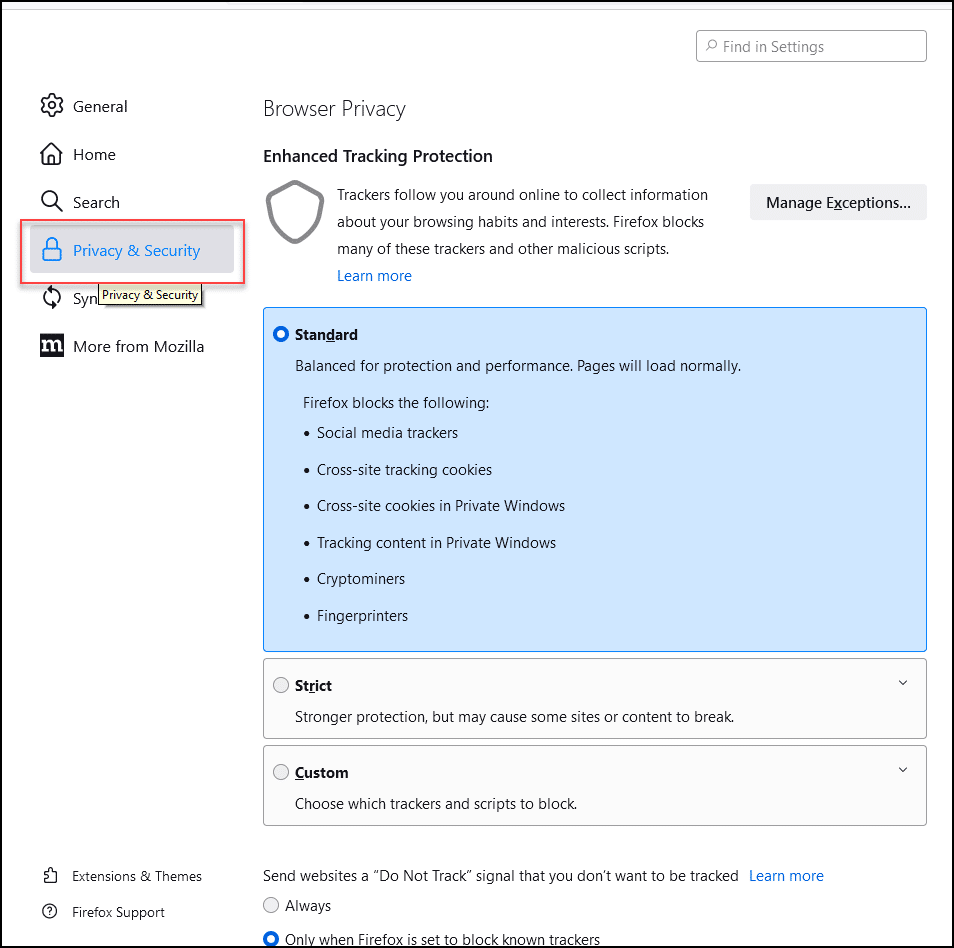Click the Firefox Support question mark icon

51,912
